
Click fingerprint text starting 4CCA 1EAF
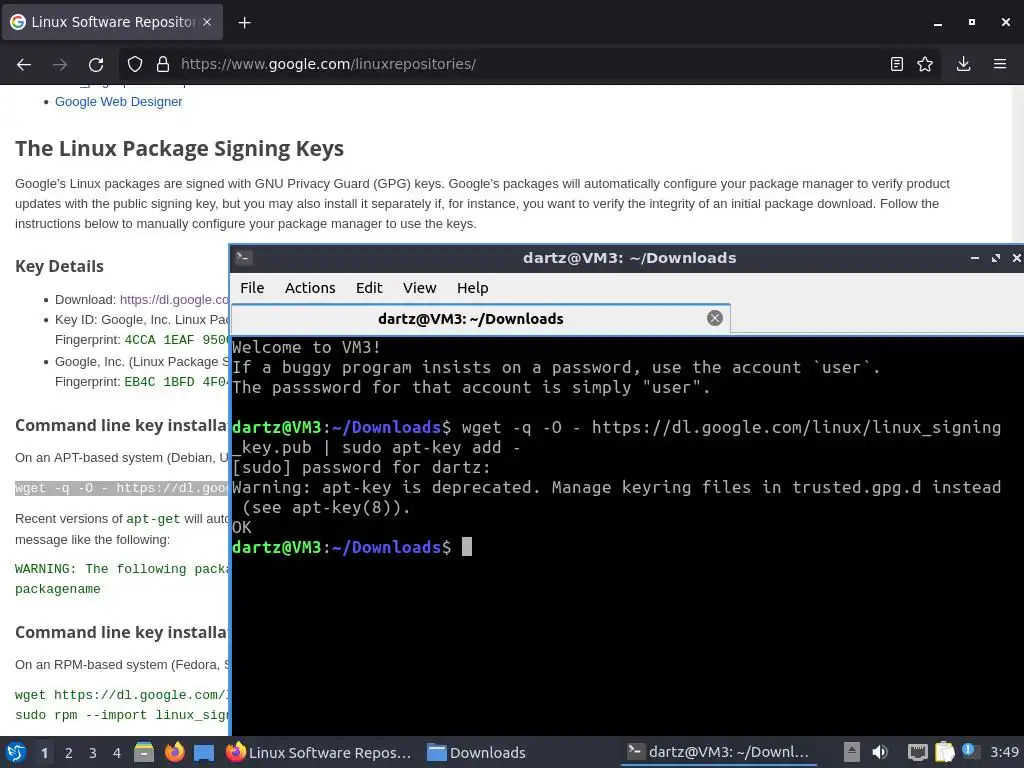point(176,340)
